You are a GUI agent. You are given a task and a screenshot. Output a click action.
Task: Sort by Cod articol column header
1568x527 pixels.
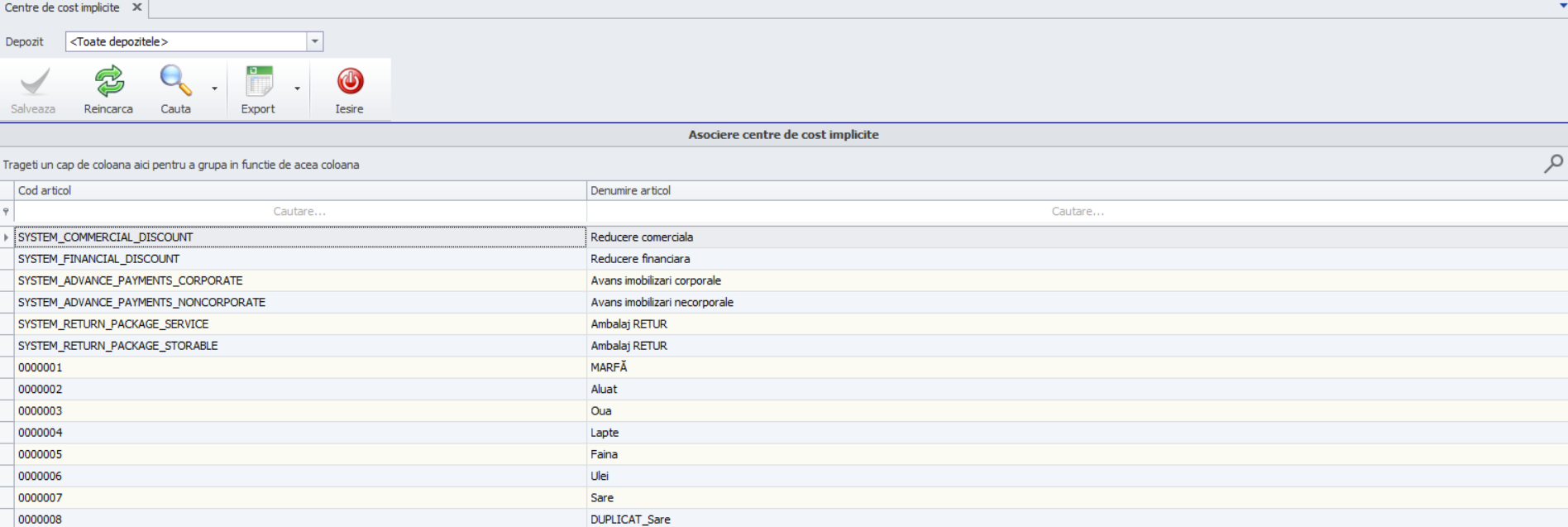pos(298,190)
